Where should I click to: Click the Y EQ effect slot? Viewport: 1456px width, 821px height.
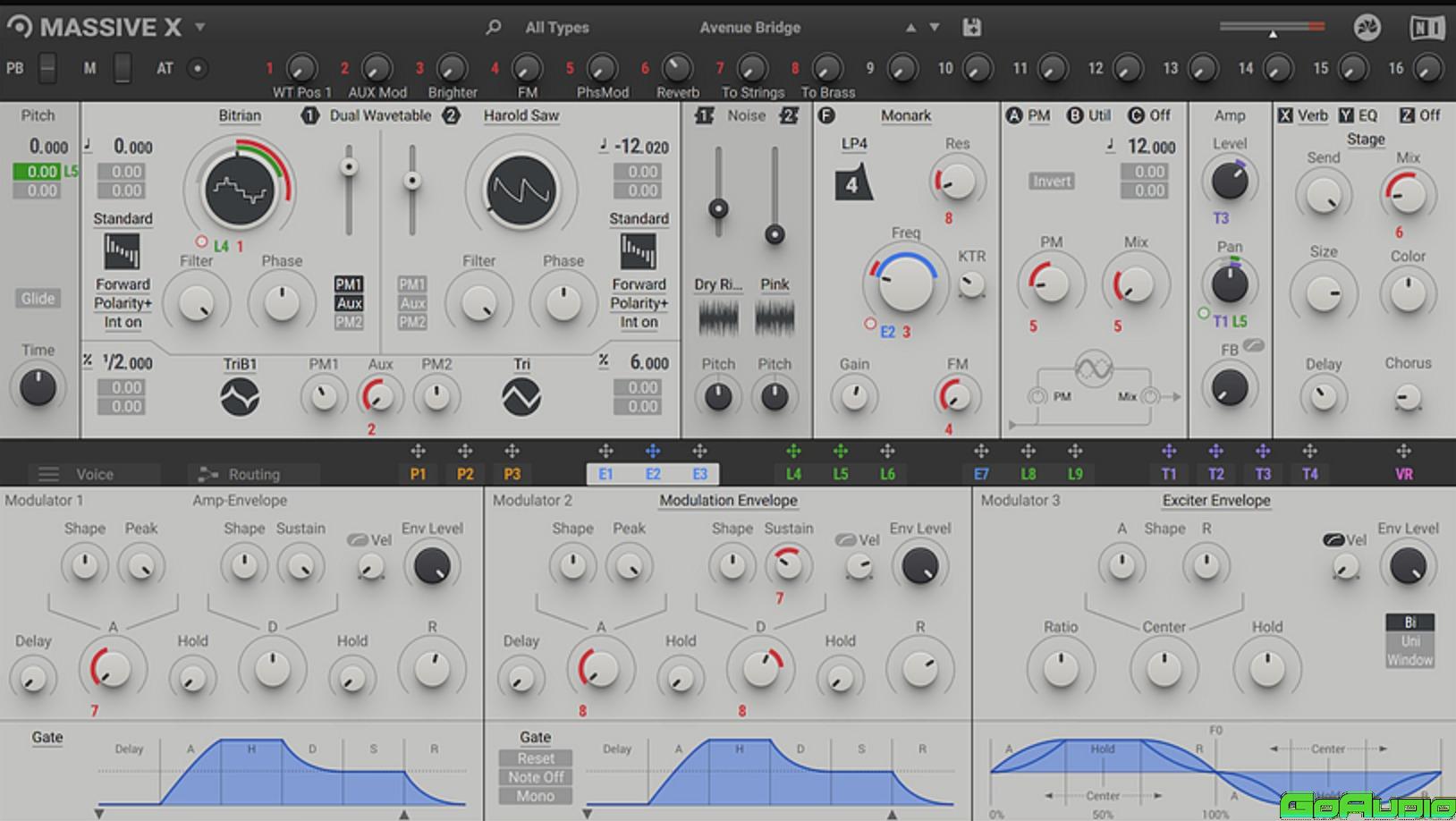pyautogui.click(x=1359, y=115)
